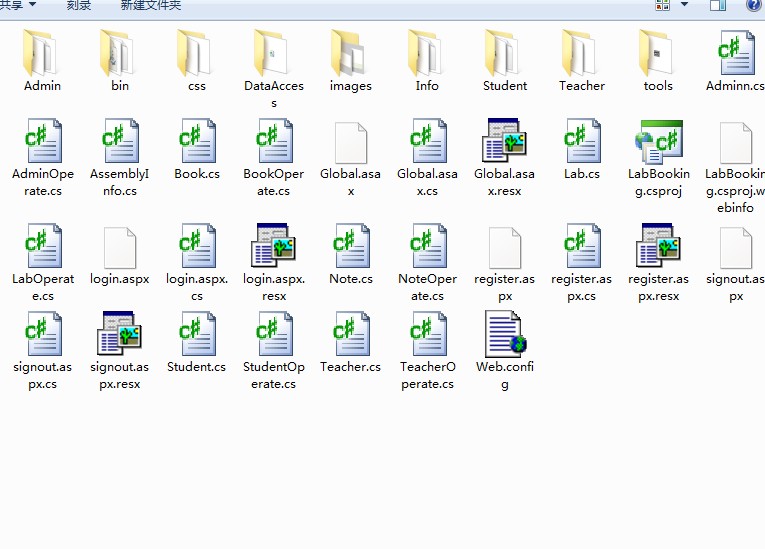Click the AssemblyInfo.cs file icon
Screen dimensions: 765x549
120,141
